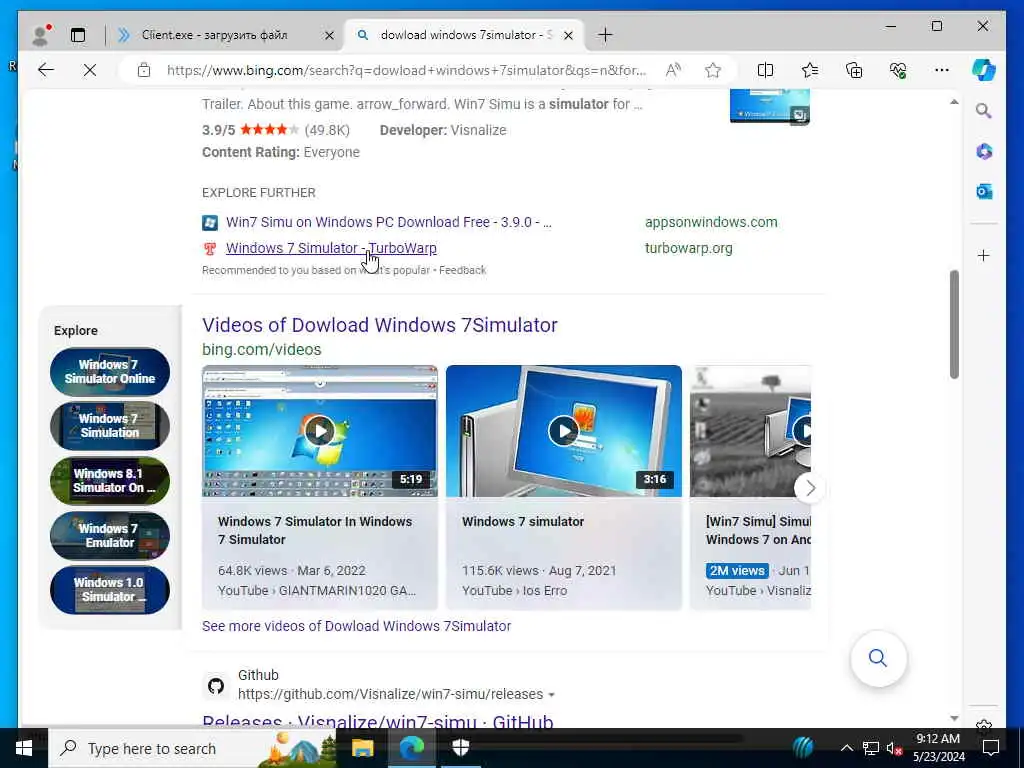Click the floating search magnifier button
Screen dimensions: 1024x768
878,658
